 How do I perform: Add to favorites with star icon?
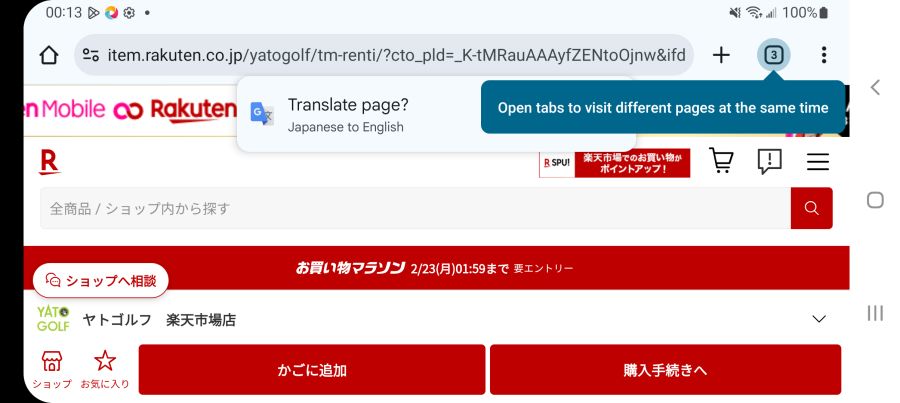click(x=105, y=368)
